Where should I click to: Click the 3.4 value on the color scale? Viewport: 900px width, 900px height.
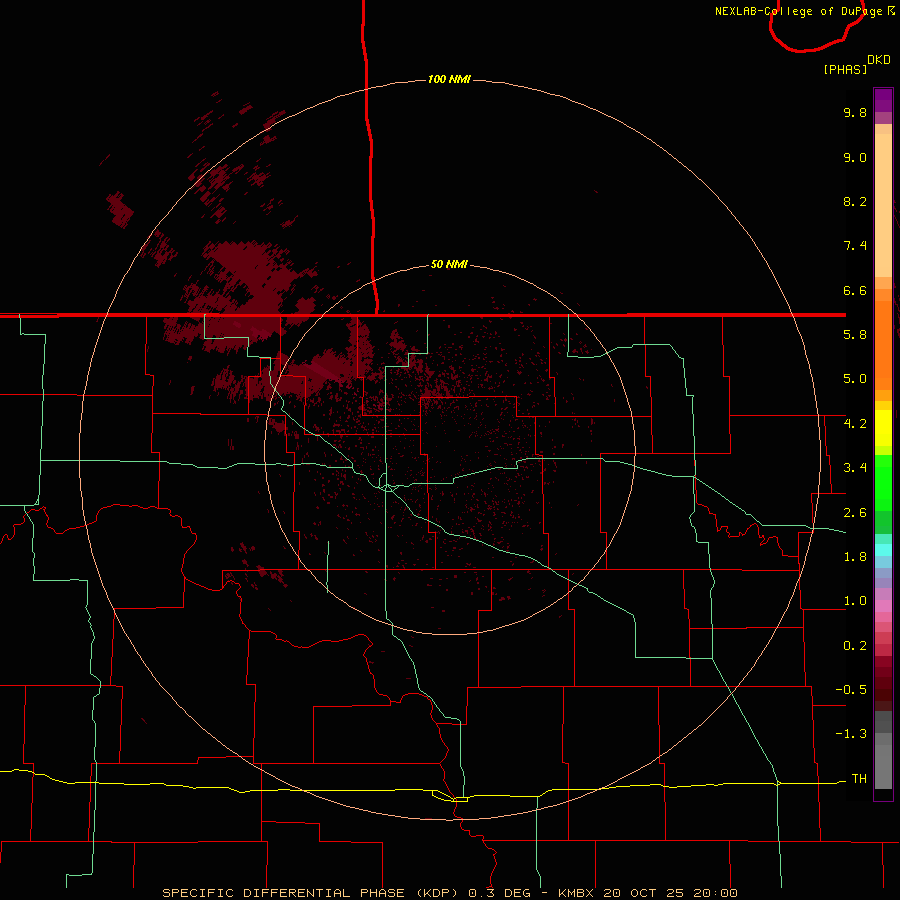pos(855,468)
